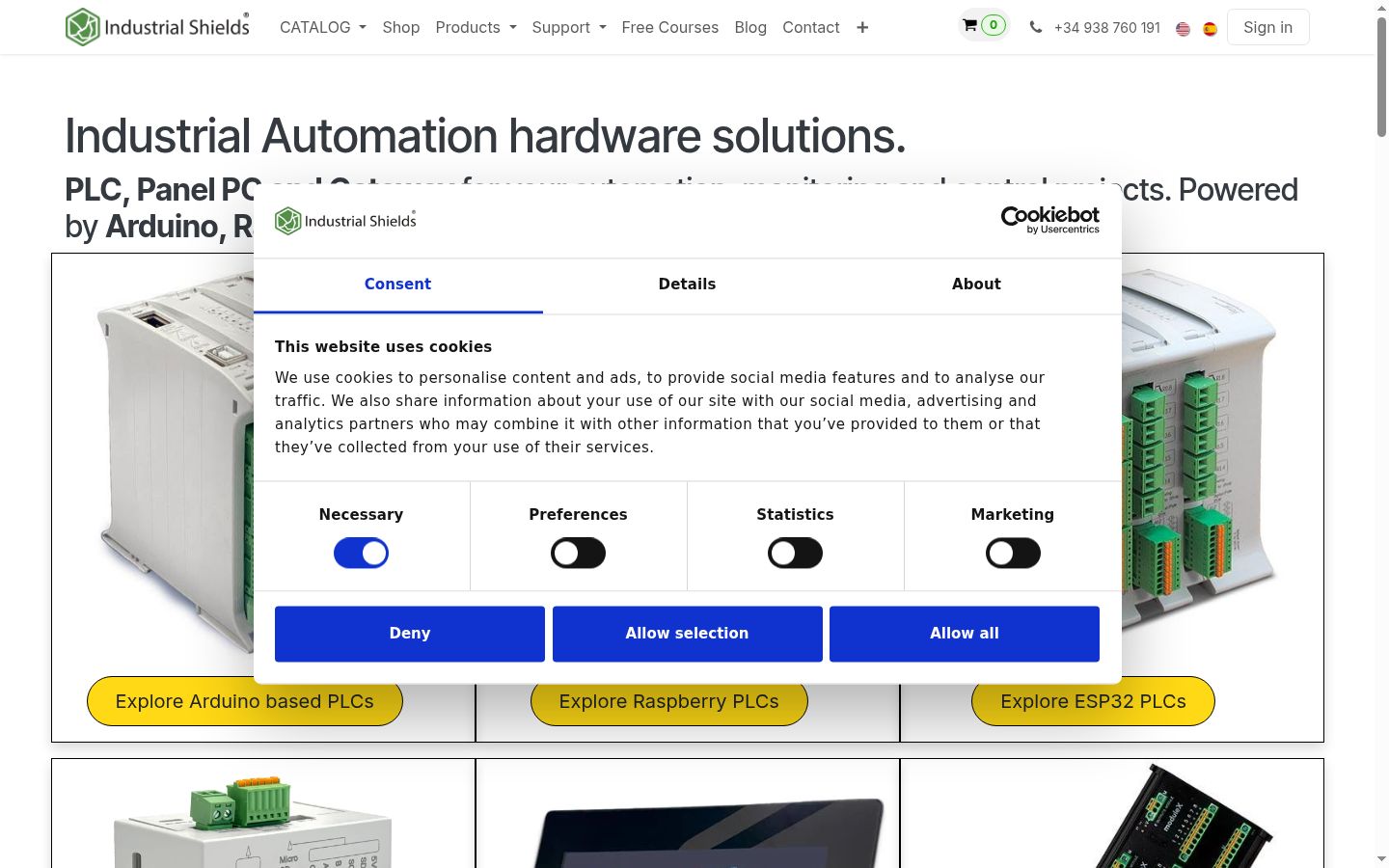Switch to the Details tab
Image resolution: width=1389 pixels, height=868 pixels.
(x=687, y=285)
